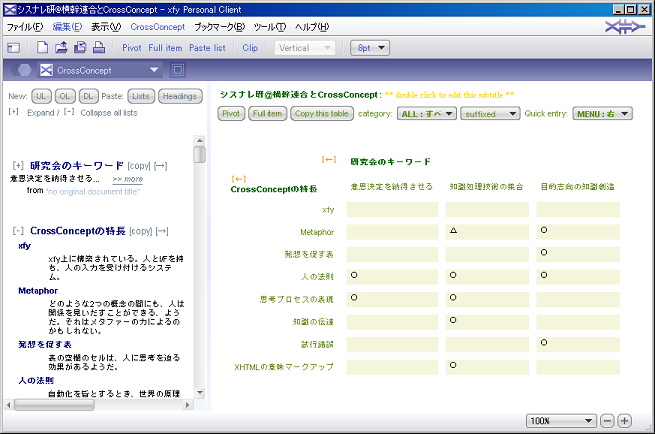Click the New DL button
Screen dimensions: 655x434
pyautogui.click(x=88, y=96)
